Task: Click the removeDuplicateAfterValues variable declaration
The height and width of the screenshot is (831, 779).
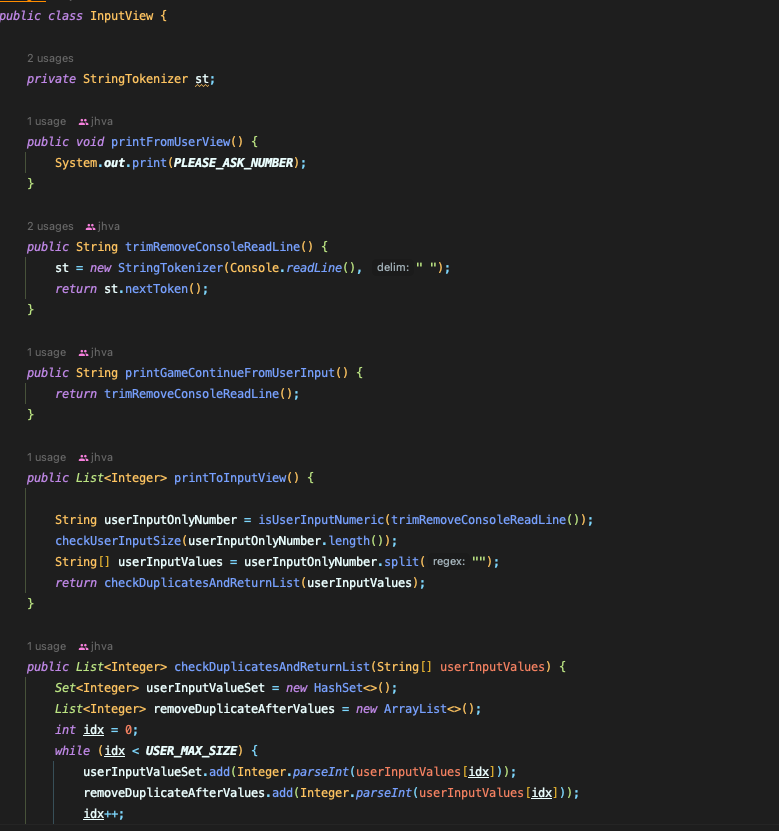Action: tap(244, 709)
